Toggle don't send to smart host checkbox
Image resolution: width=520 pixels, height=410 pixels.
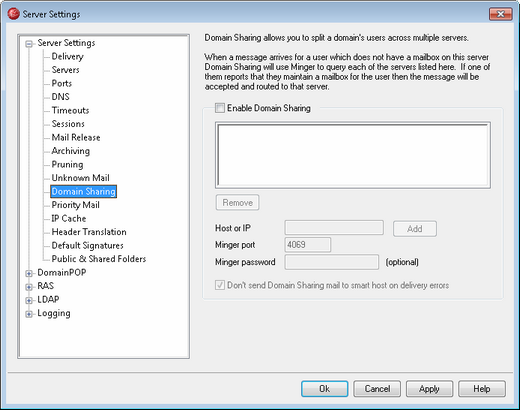click(220, 285)
